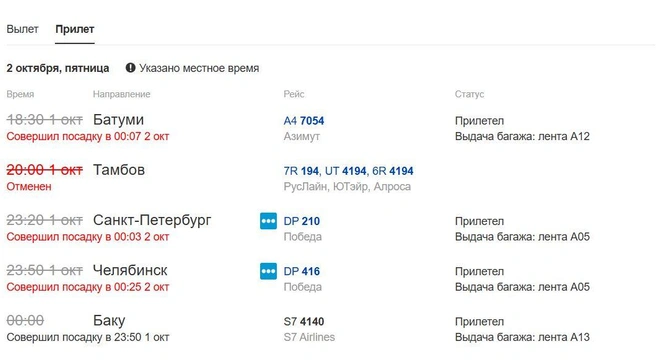Viewport: 656px width, 362px height.
Task: Click Победа under DP 416
Action: pos(302,287)
